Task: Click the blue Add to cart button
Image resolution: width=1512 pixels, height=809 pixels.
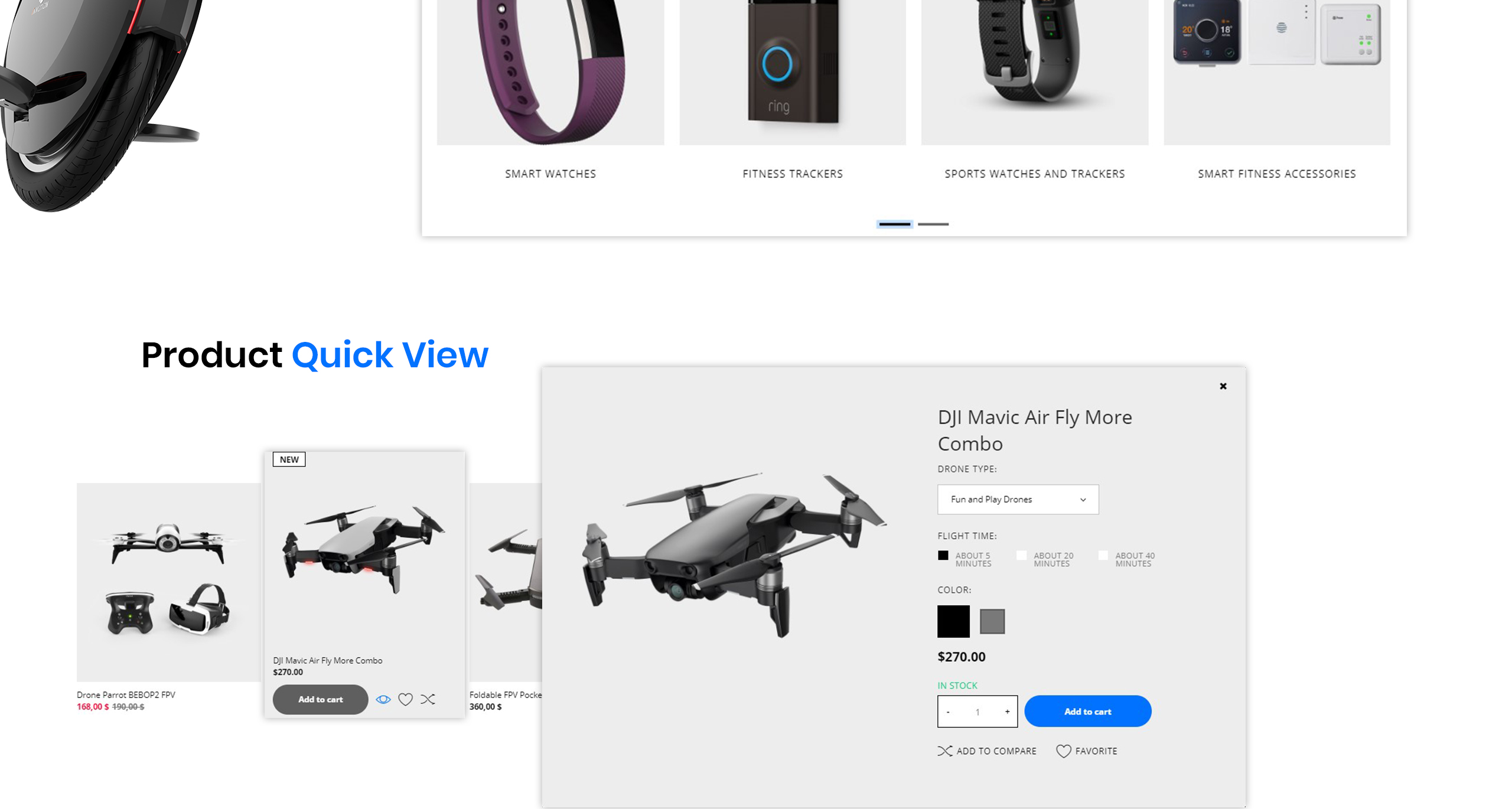Action: click(1088, 711)
